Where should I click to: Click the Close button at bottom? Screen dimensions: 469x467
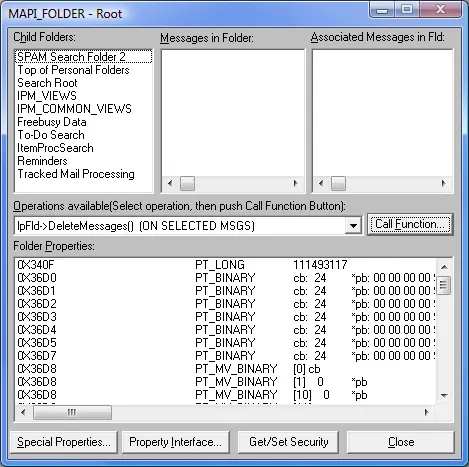tap(401, 442)
